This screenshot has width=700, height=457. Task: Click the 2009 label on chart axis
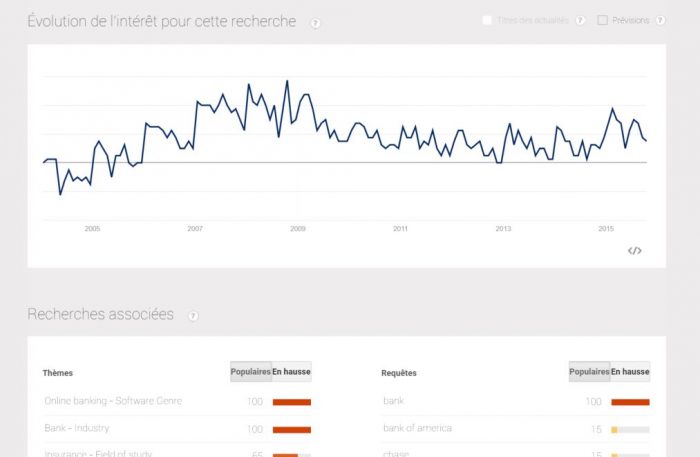298,228
